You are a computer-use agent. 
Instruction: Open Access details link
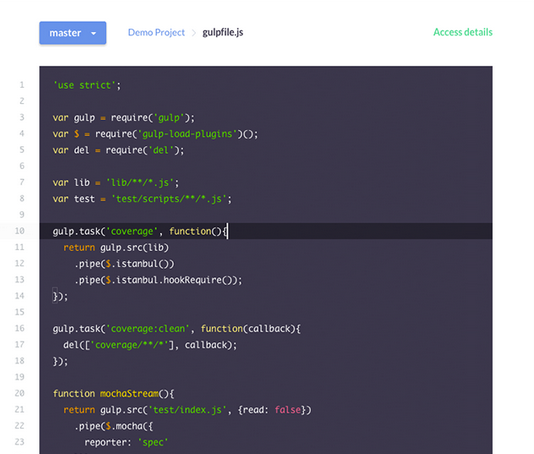(x=463, y=32)
